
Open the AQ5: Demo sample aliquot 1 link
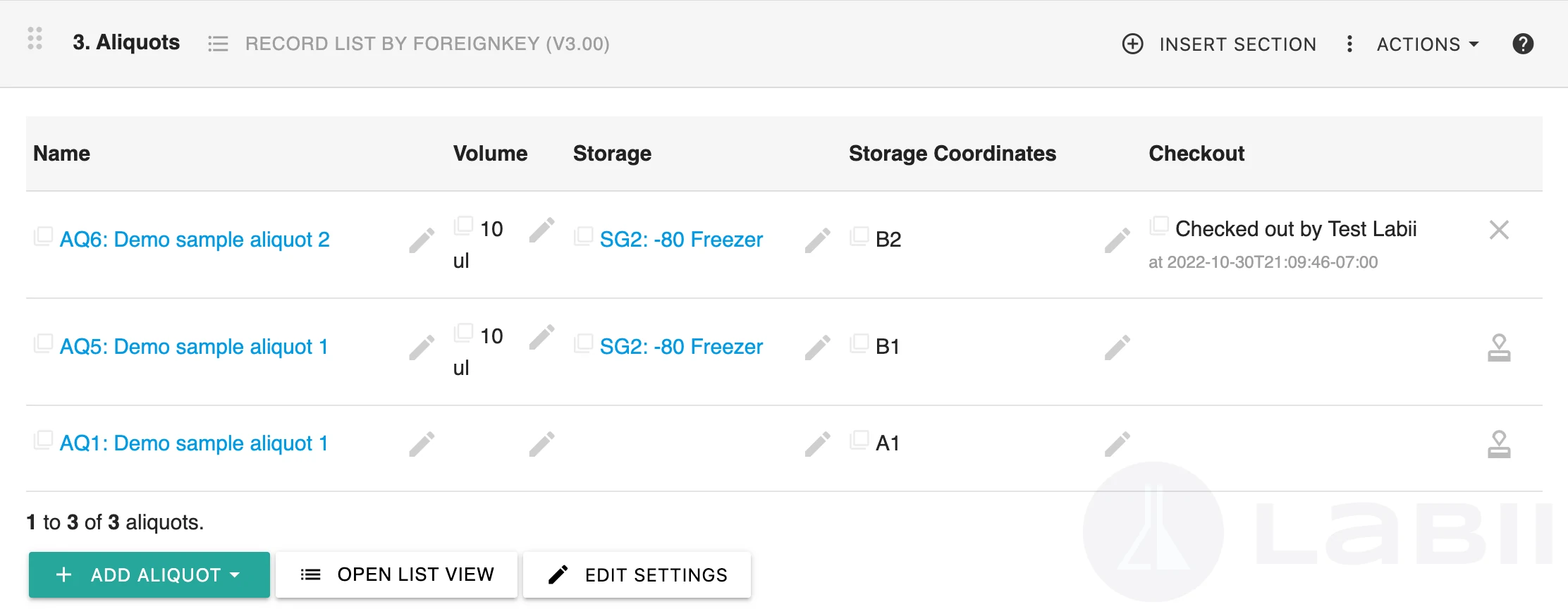pos(194,347)
